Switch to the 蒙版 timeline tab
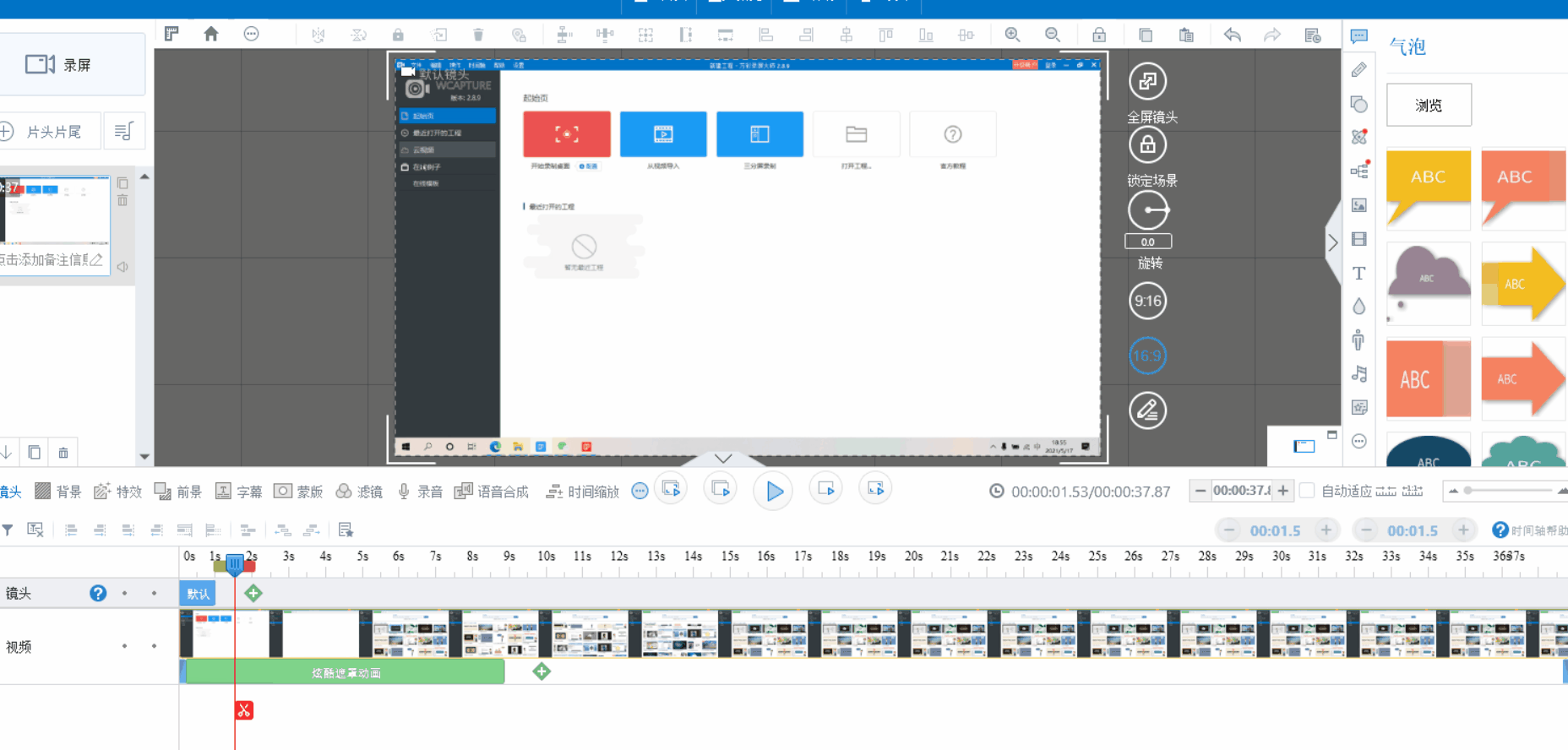Viewport: 1568px width, 750px height. [299, 492]
